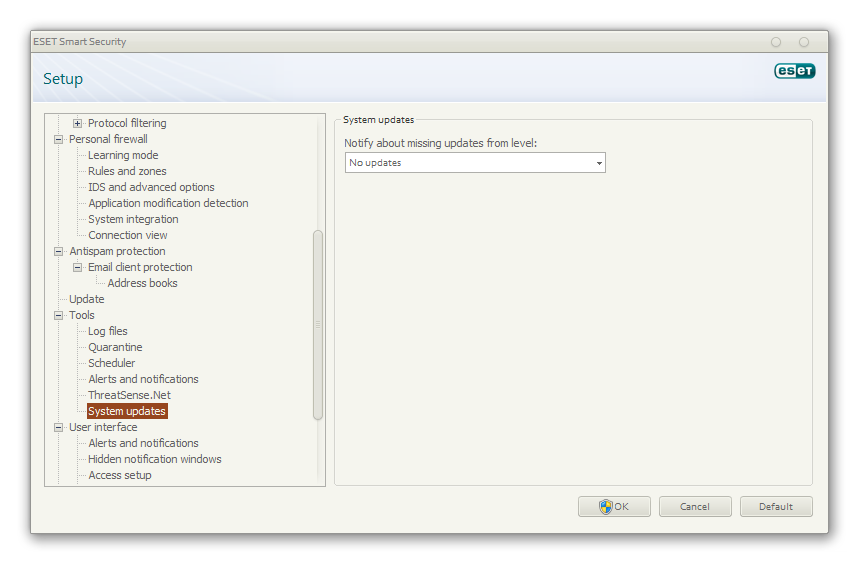
Task: Open Log files settings
Action: coord(108,331)
